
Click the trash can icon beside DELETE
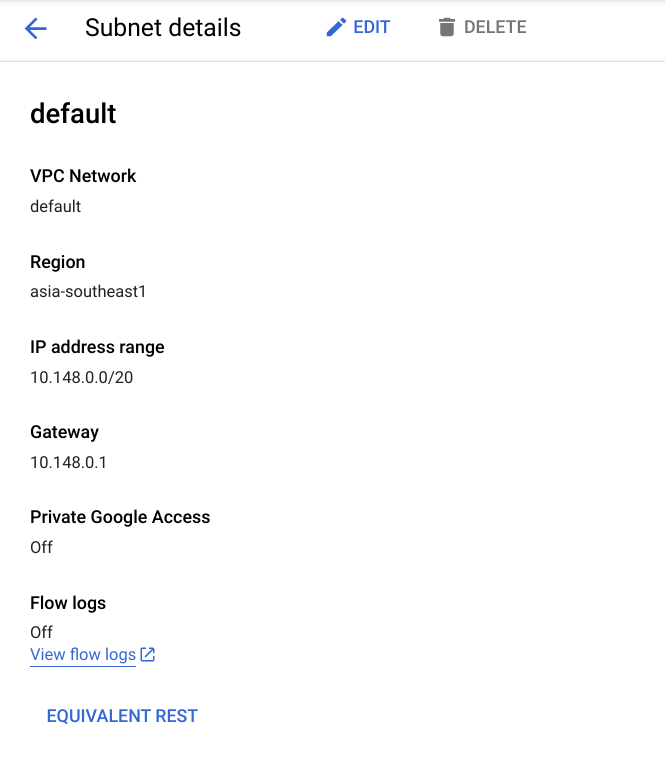446,28
